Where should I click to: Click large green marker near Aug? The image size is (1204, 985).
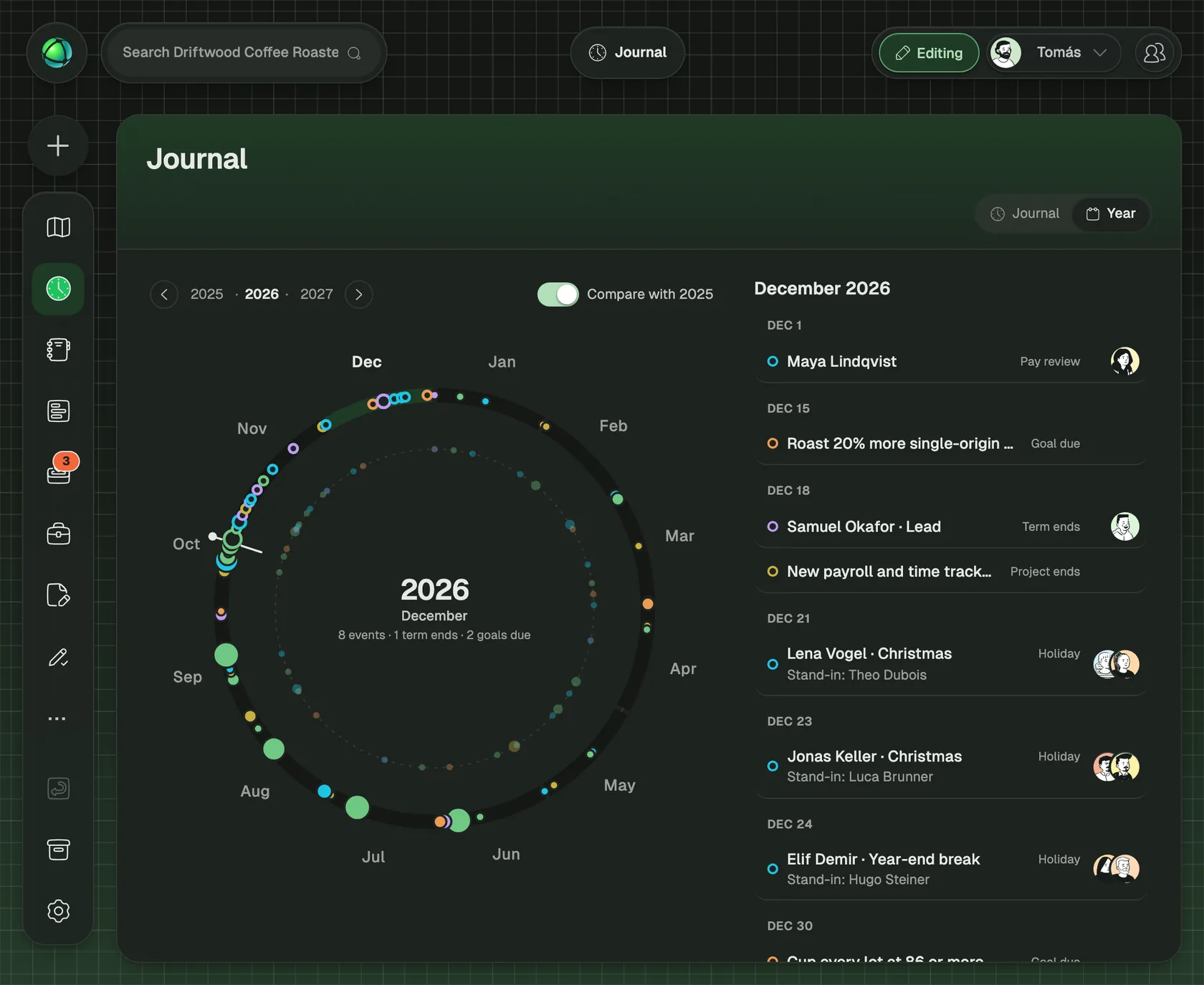(x=274, y=749)
